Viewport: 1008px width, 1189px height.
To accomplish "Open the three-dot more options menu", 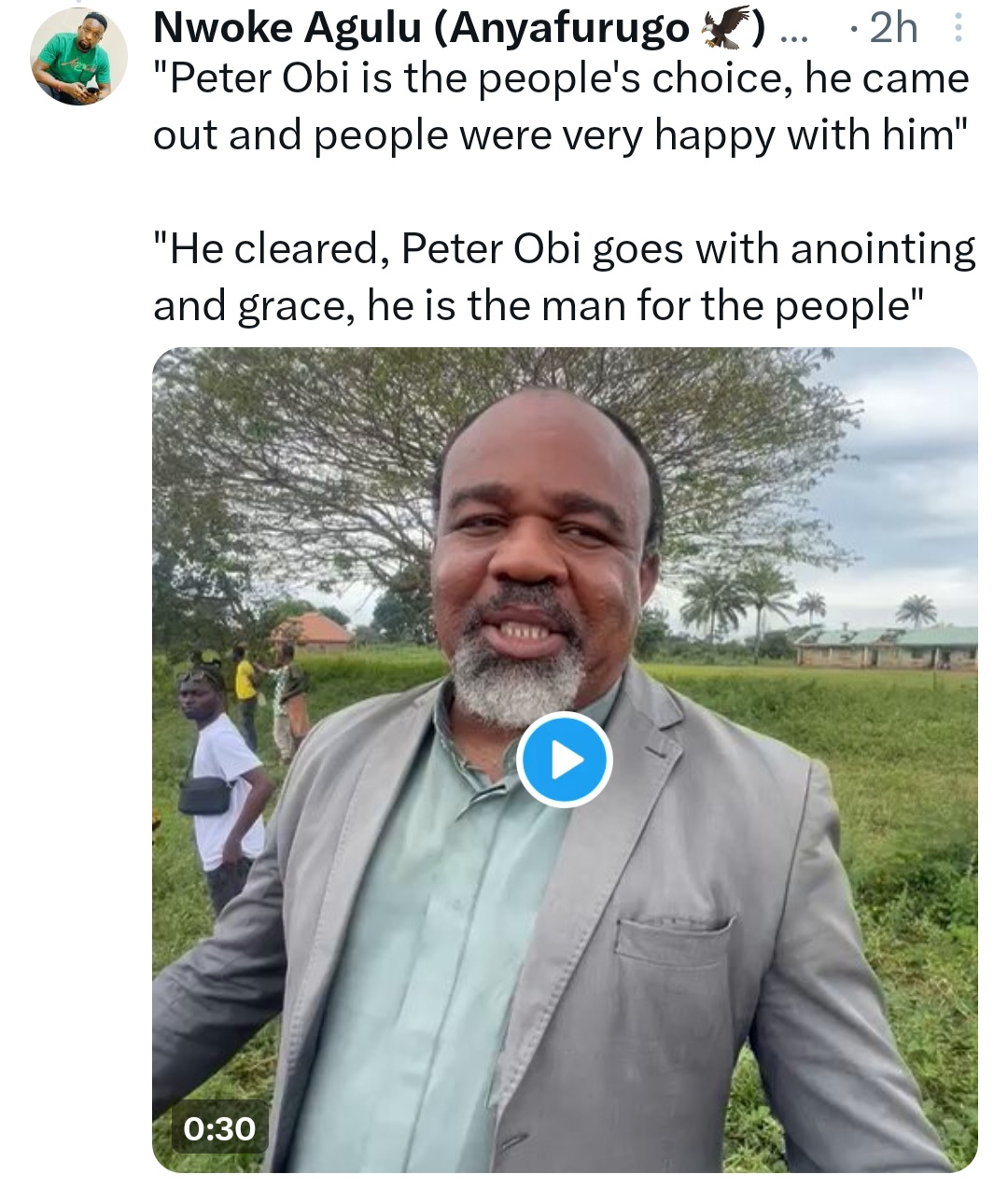I will coord(957,30).
